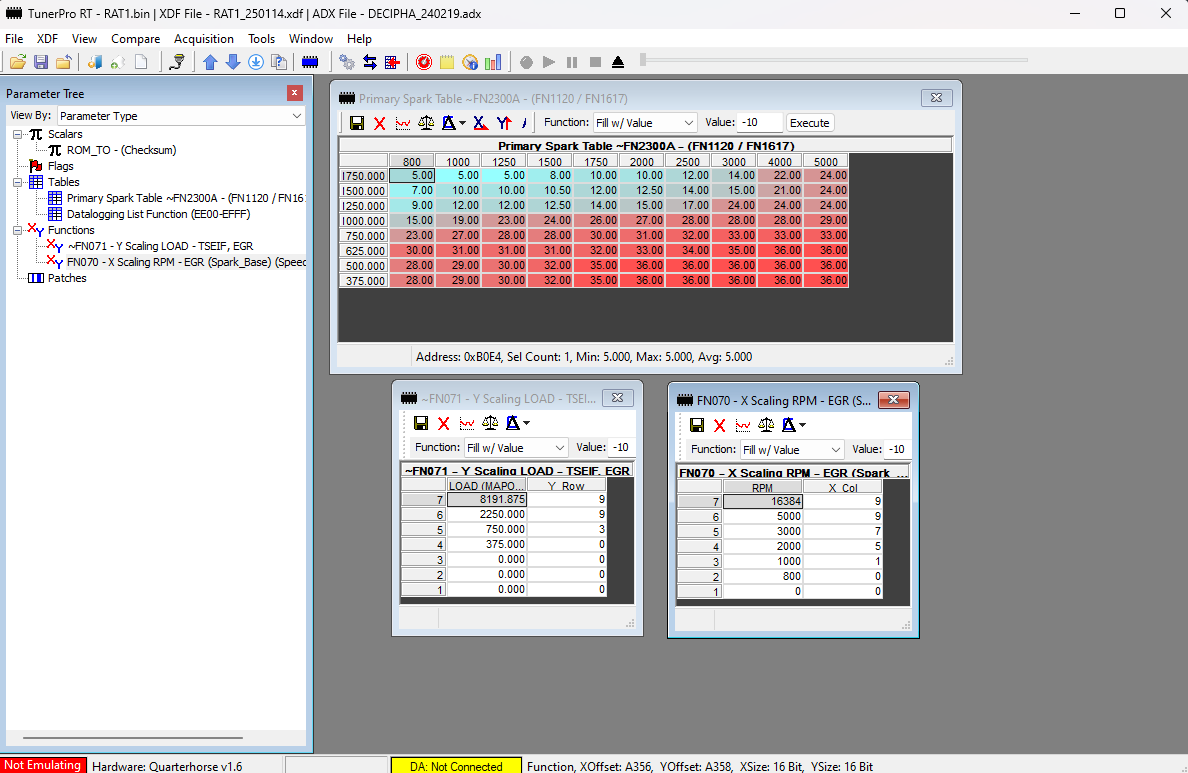Open the Compare menu

point(135,39)
